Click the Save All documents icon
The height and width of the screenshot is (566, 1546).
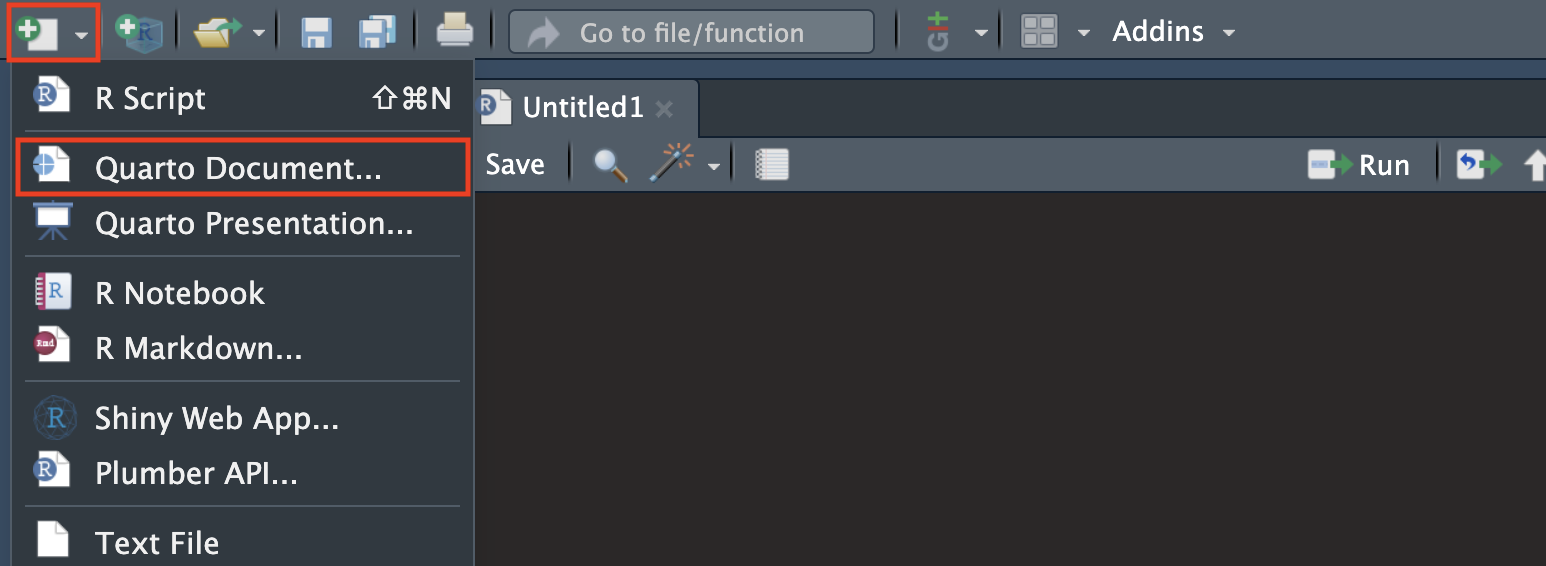(x=377, y=32)
